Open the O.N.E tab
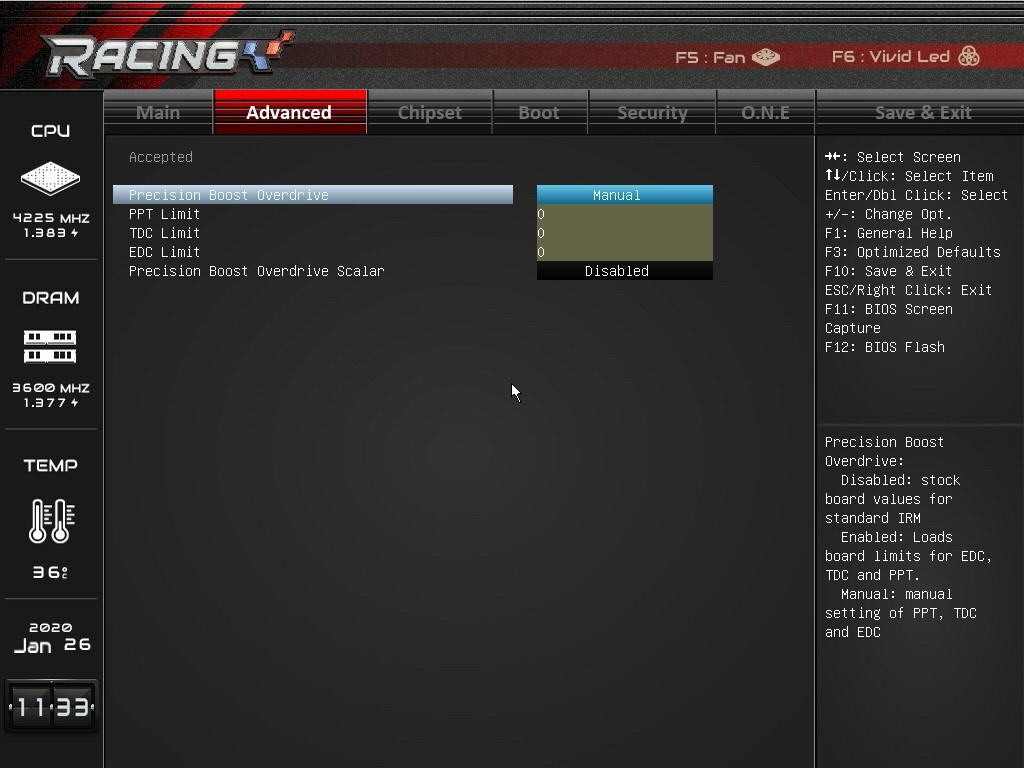 (x=765, y=112)
